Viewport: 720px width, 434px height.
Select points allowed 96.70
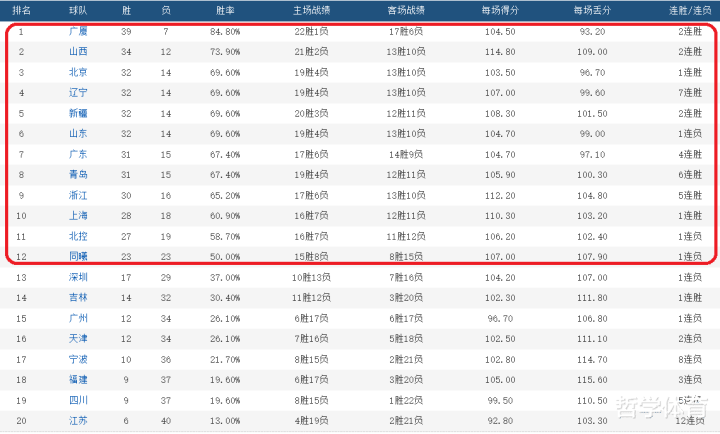[x=592, y=73]
